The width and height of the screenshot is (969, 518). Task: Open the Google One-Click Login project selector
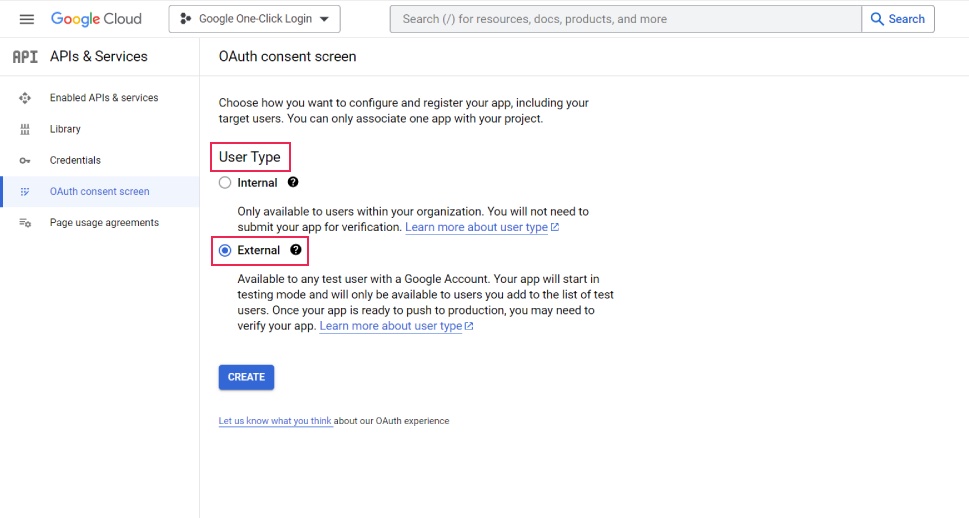point(254,19)
